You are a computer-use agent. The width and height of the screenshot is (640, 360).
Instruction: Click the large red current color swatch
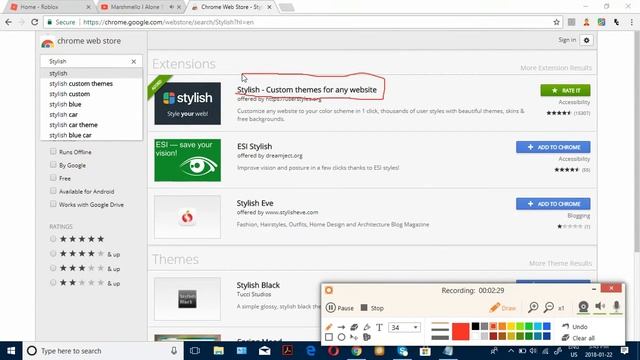click(x=460, y=331)
